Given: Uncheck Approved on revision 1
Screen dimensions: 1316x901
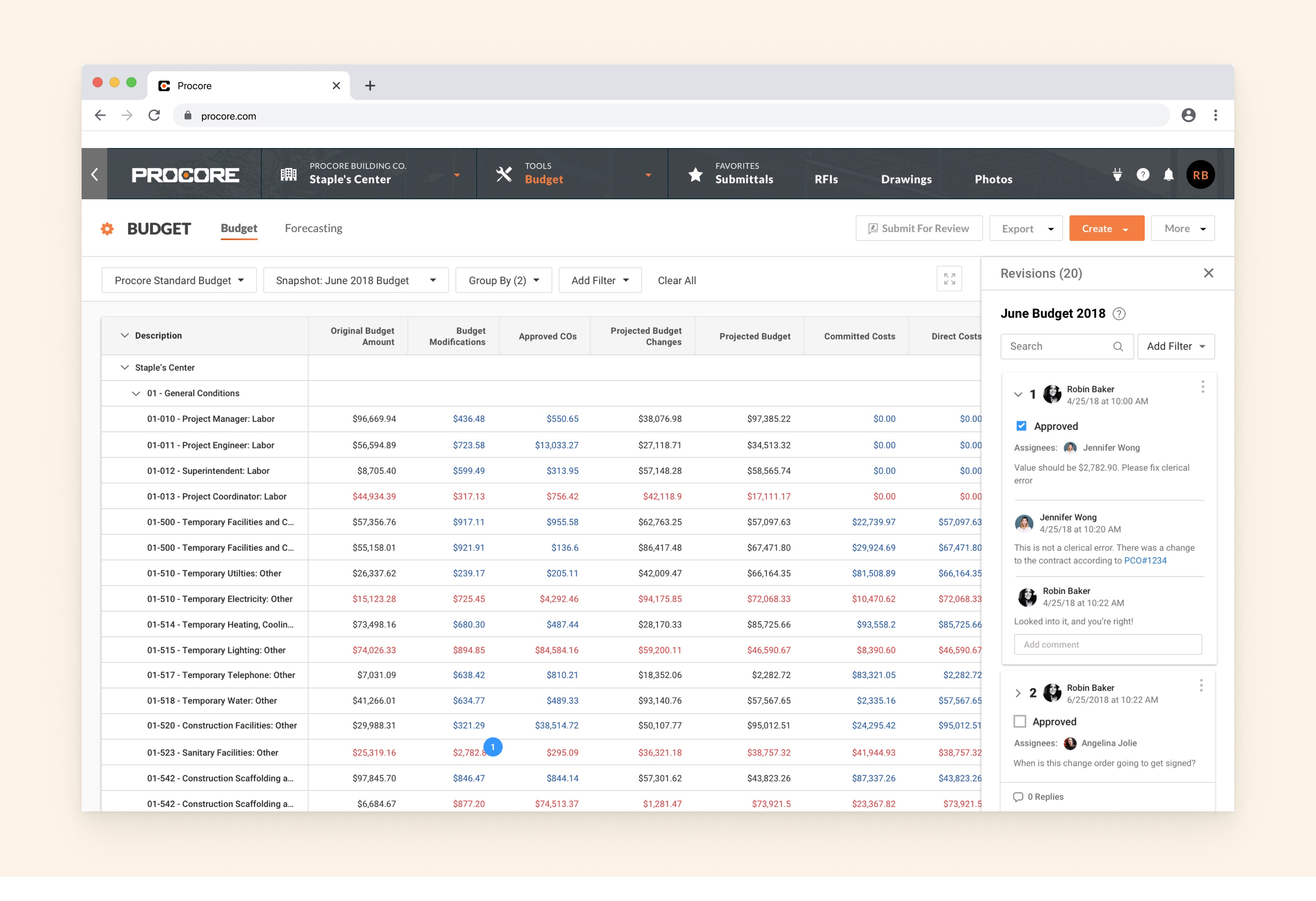Looking at the screenshot, I should [x=1021, y=426].
